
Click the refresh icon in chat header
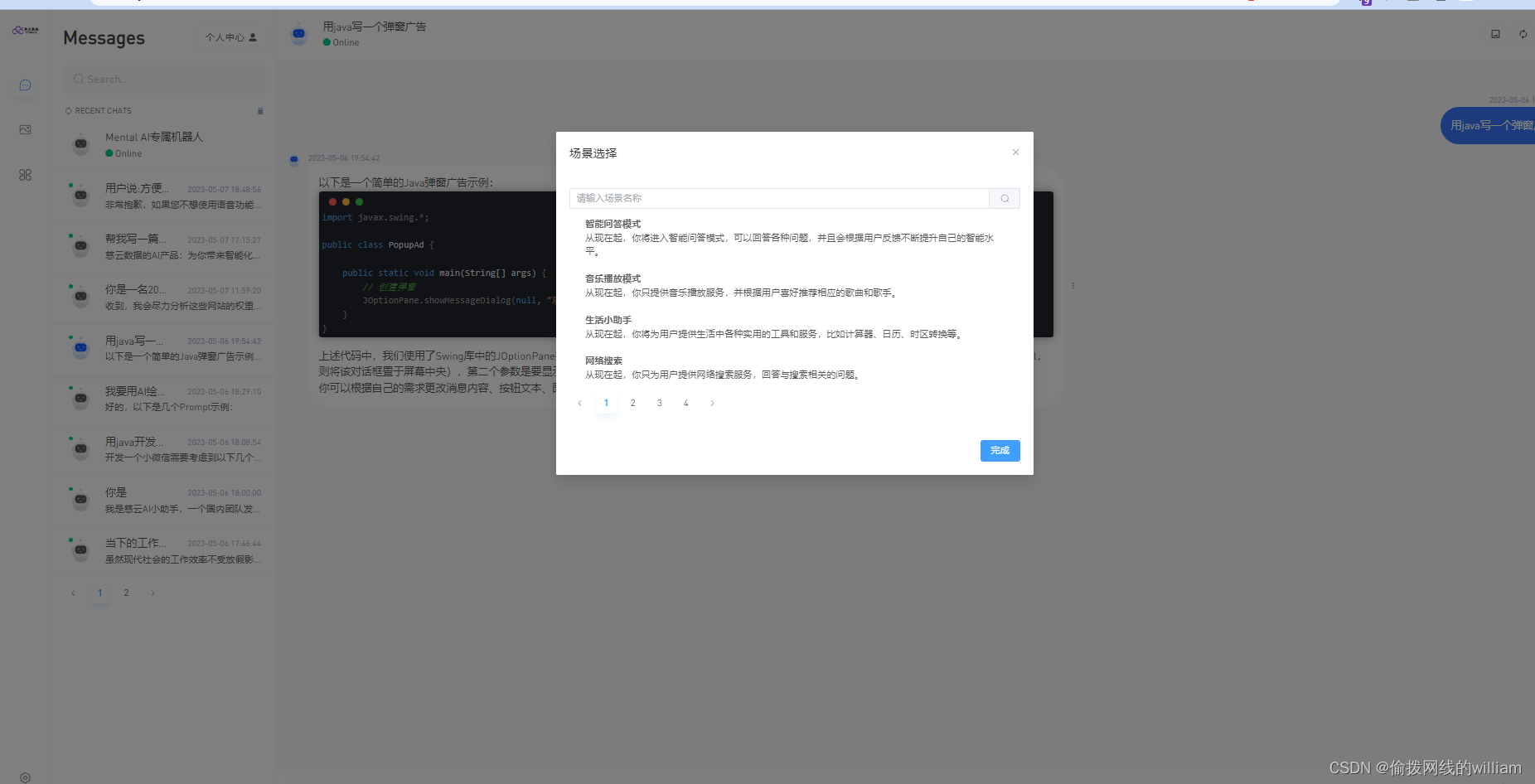point(1523,34)
